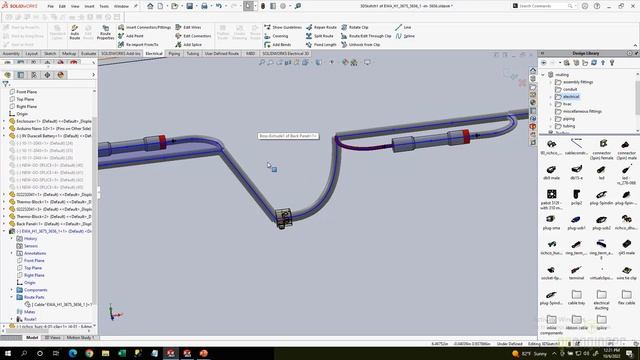This screenshot has width=640, height=360.
Task: Open the electrical folder in Design Library
Action: pos(567,97)
